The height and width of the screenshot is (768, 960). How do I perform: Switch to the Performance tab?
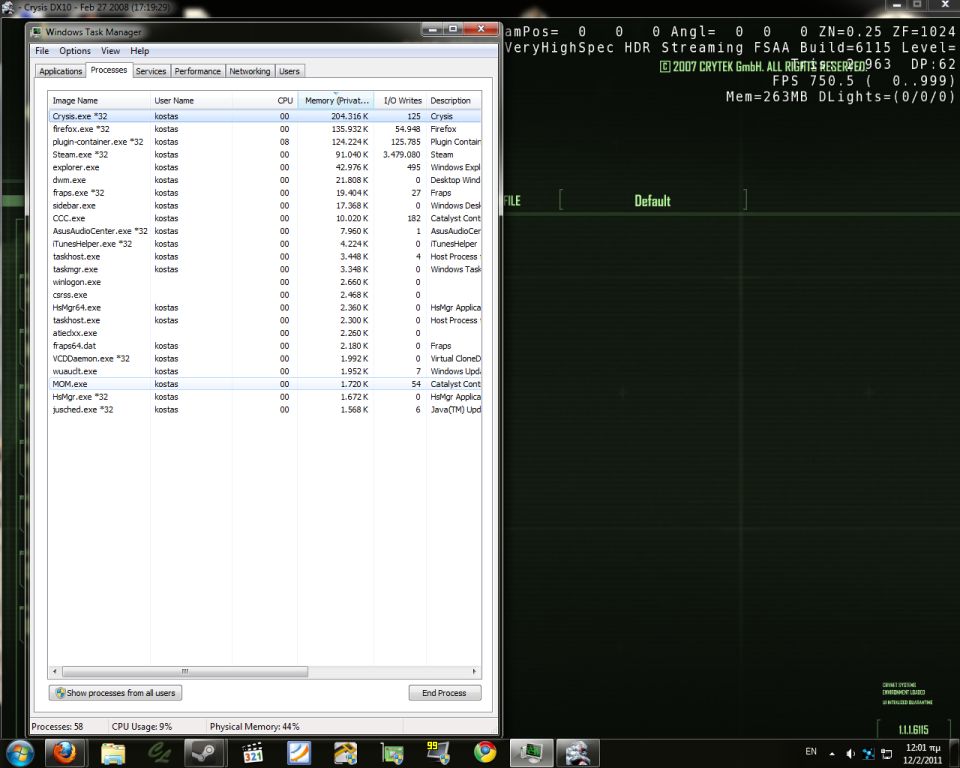click(x=198, y=72)
